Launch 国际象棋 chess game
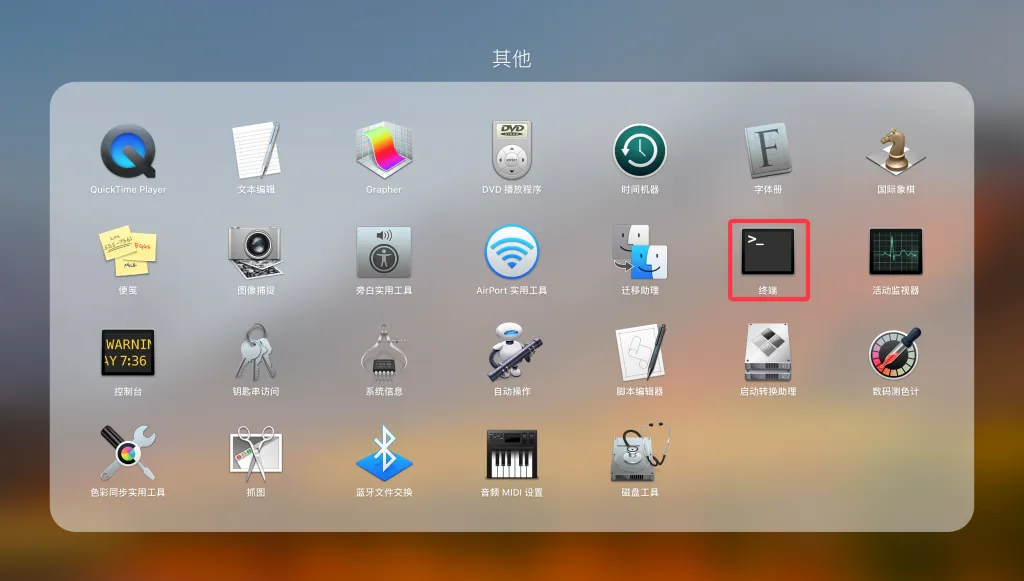The width and height of the screenshot is (1024, 581). [896, 151]
